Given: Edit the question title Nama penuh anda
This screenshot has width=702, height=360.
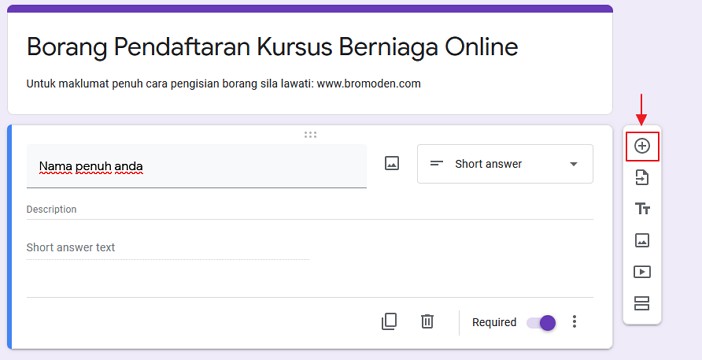Looking at the screenshot, I should [x=197, y=166].
